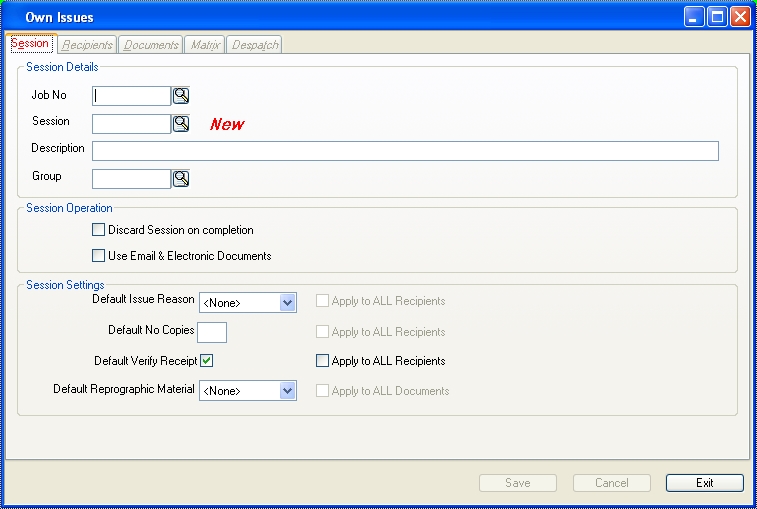The height and width of the screenshot is (509, 757).
Task: Expand Default Issue Reason dropdown
Action: 287,303
